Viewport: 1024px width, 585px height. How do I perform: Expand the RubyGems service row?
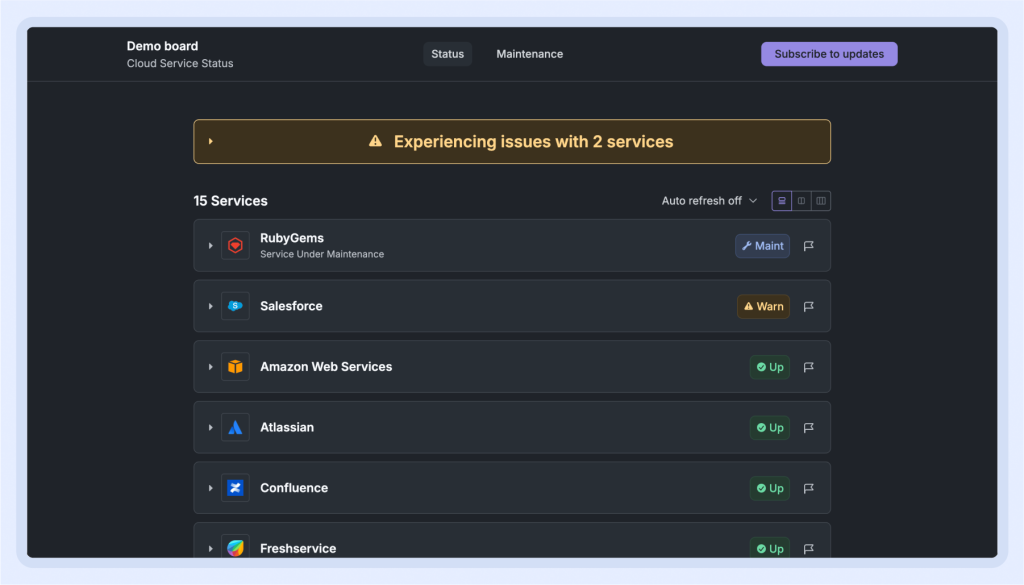pyautogui.click(x=211, y=246)
